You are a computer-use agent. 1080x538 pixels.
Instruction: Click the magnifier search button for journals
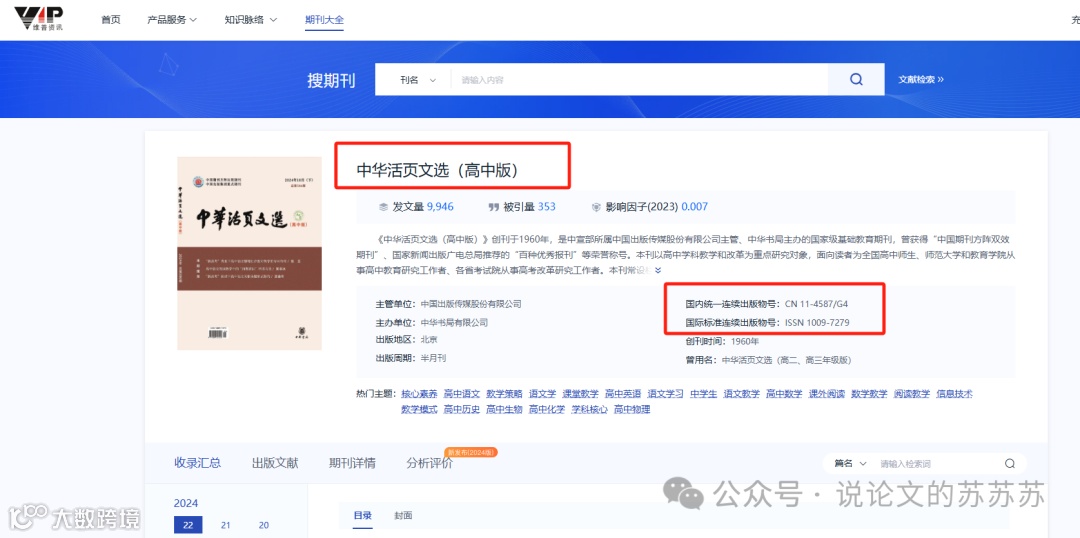[x=856, y=79]
